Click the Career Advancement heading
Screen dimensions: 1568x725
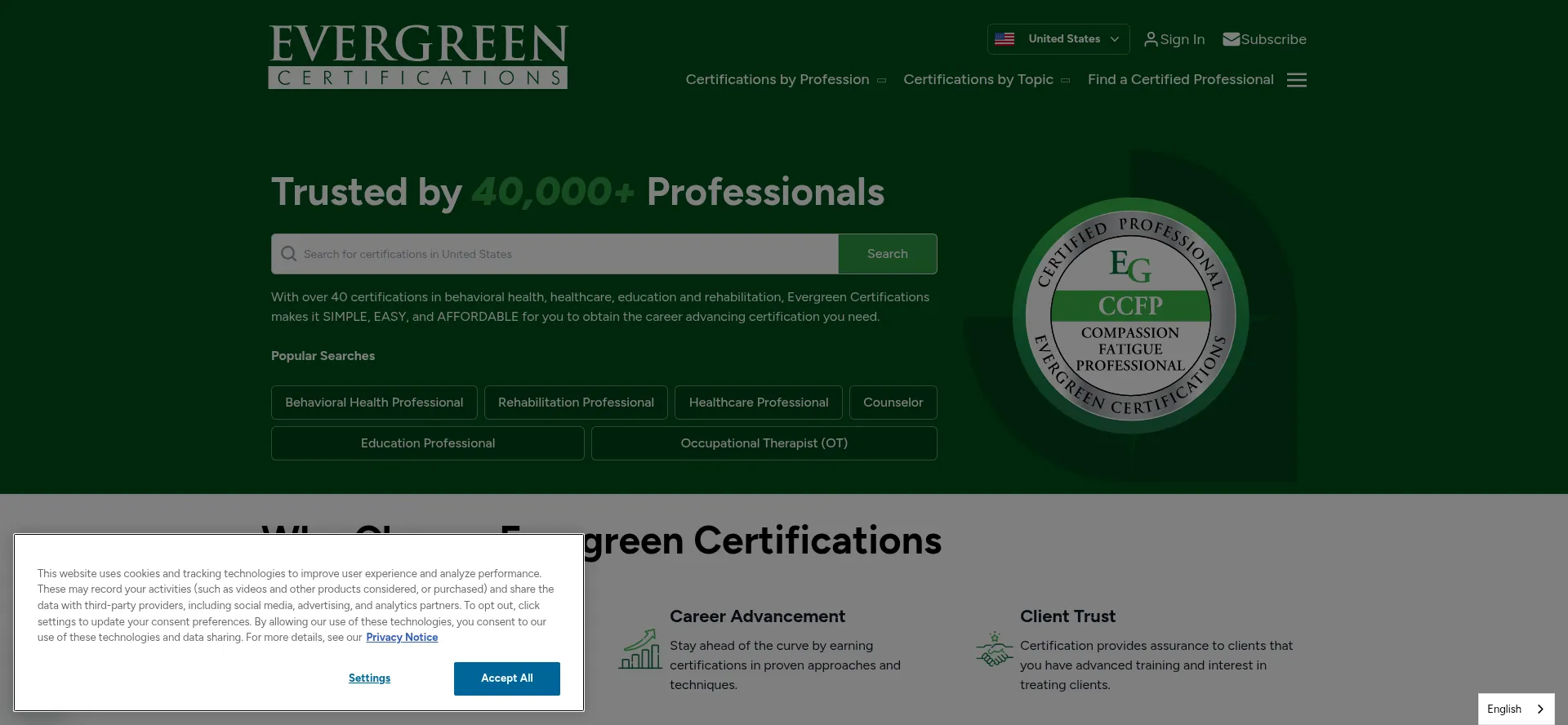757,616
